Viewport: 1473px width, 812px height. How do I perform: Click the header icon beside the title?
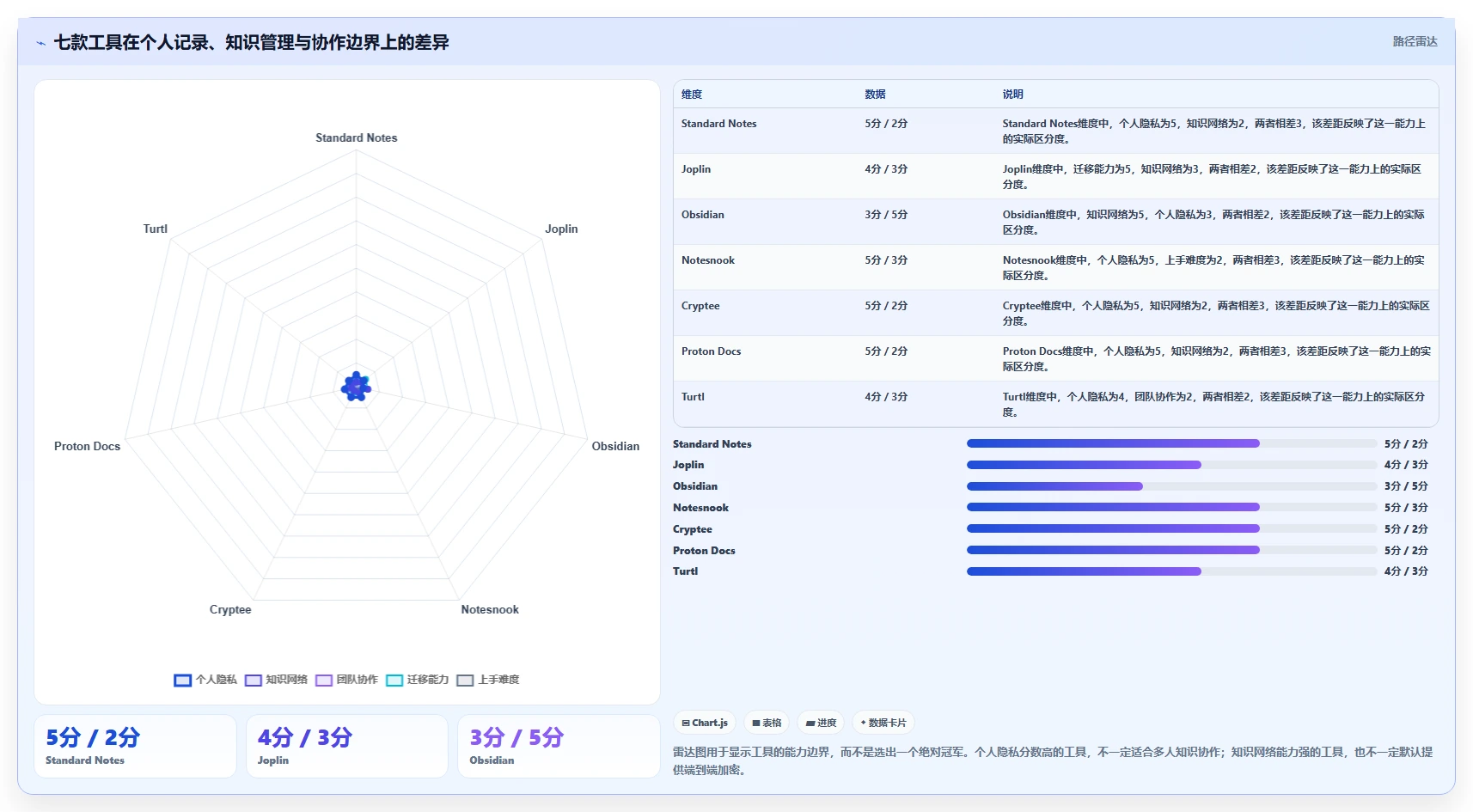coord(41,43)
